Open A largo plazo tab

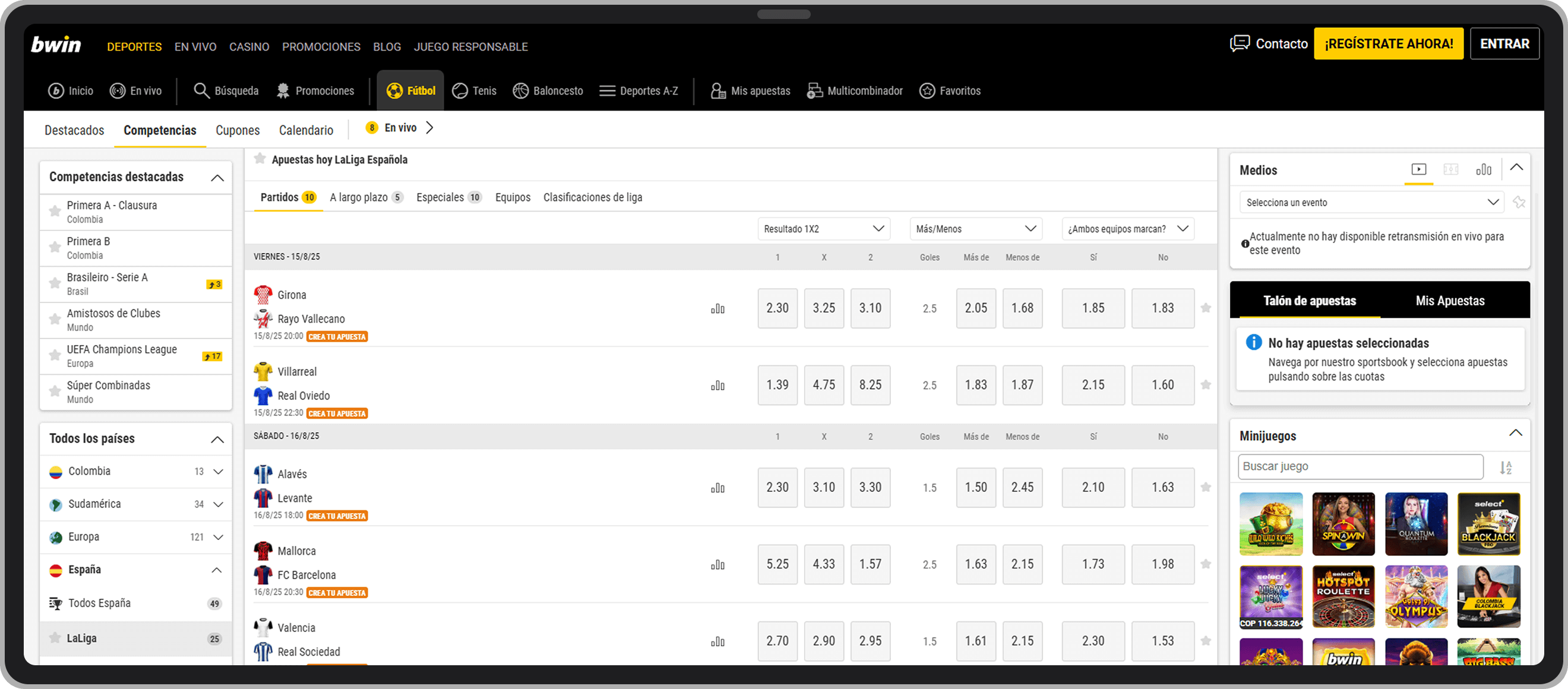[366, 197]
